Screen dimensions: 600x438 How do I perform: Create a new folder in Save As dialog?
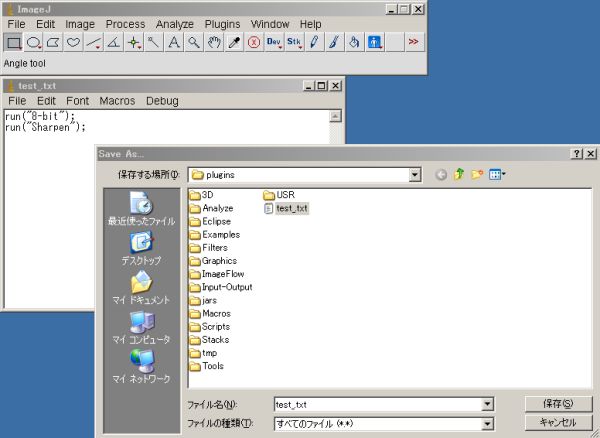(477, 174)
